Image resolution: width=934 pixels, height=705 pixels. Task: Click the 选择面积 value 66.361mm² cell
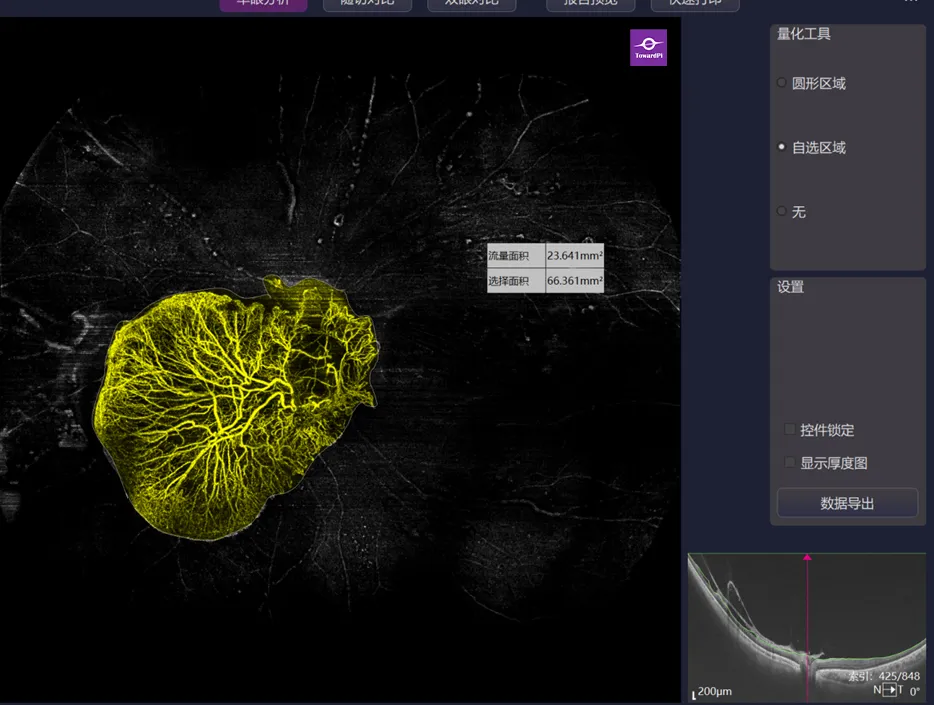pos(574,281)
